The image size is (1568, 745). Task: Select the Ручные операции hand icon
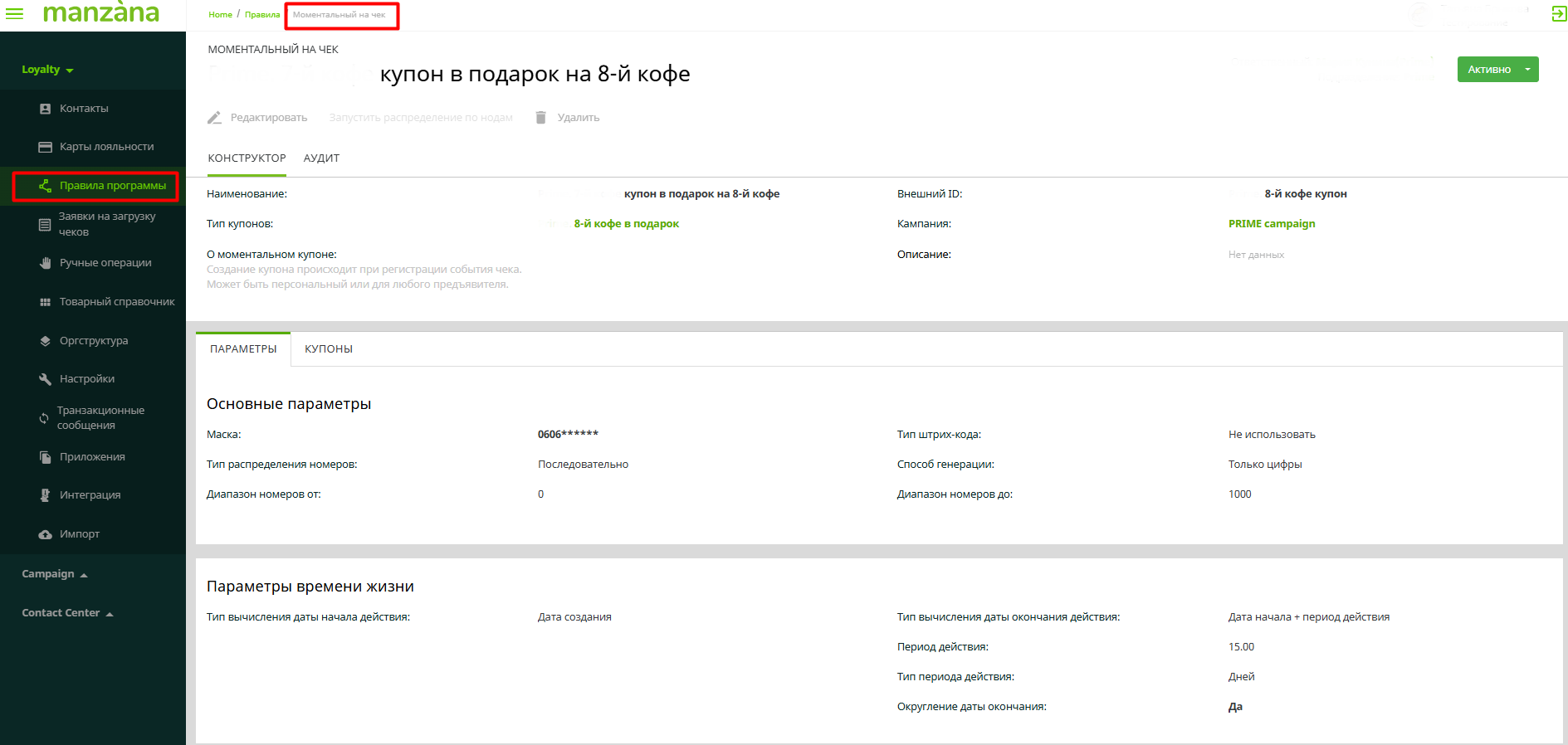45,263
